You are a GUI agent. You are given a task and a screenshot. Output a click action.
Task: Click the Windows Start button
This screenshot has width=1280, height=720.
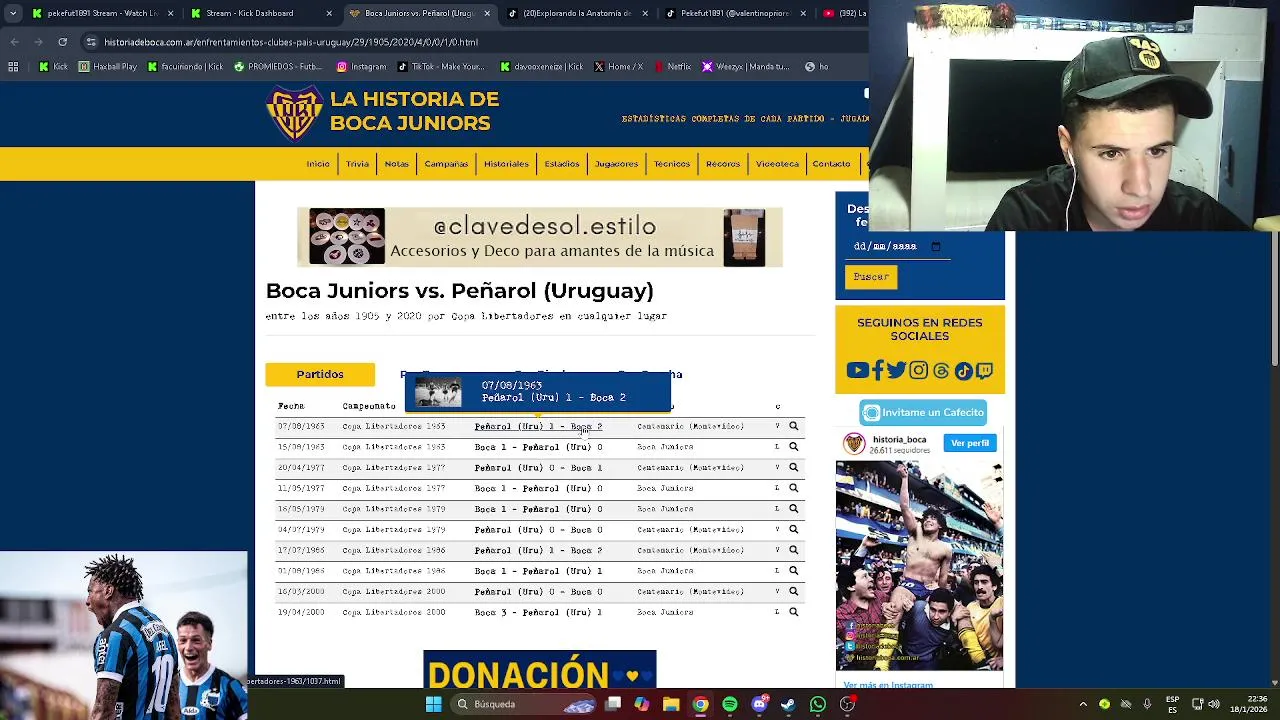click(x=434, y=704)
